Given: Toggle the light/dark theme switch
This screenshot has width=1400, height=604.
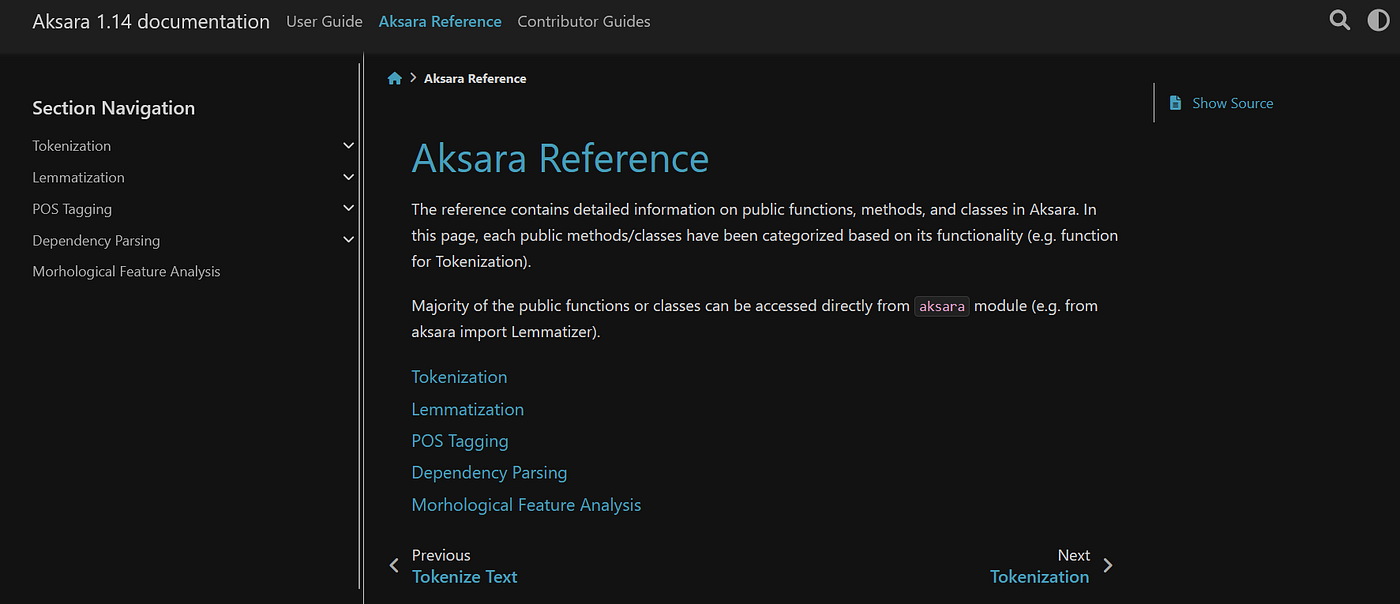Looking at the screenshot, I should point(1378,20).
